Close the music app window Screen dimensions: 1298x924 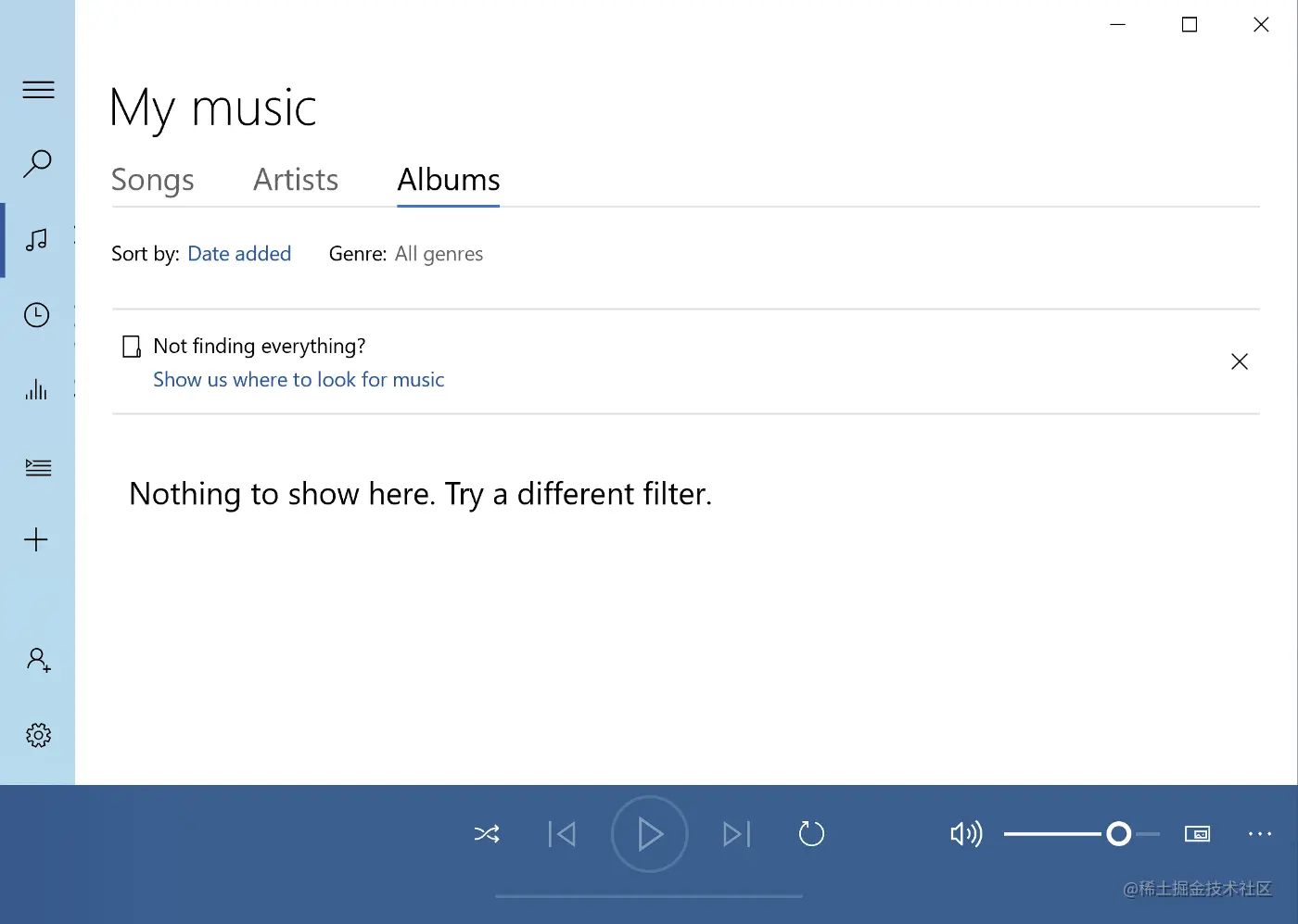tap(1261, 25)
